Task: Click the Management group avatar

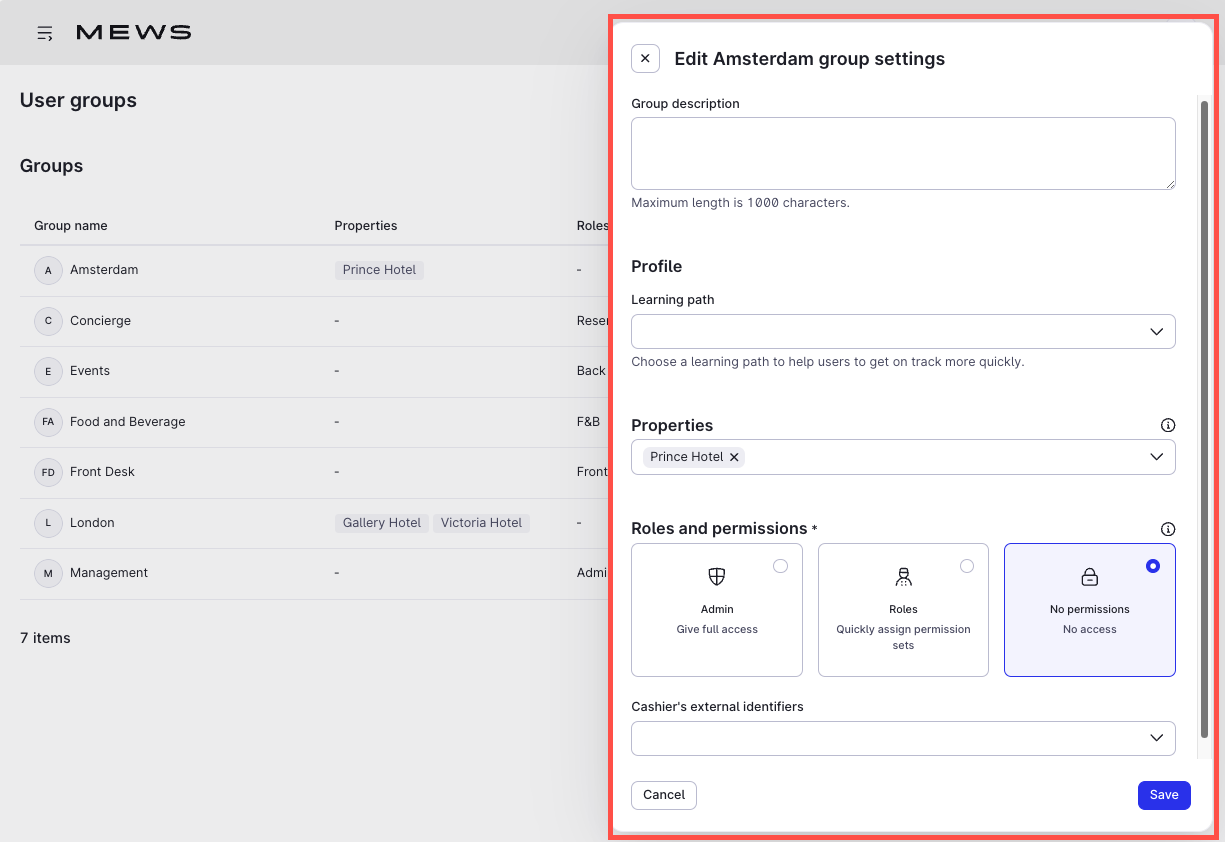Action: (x=48, y=573)
